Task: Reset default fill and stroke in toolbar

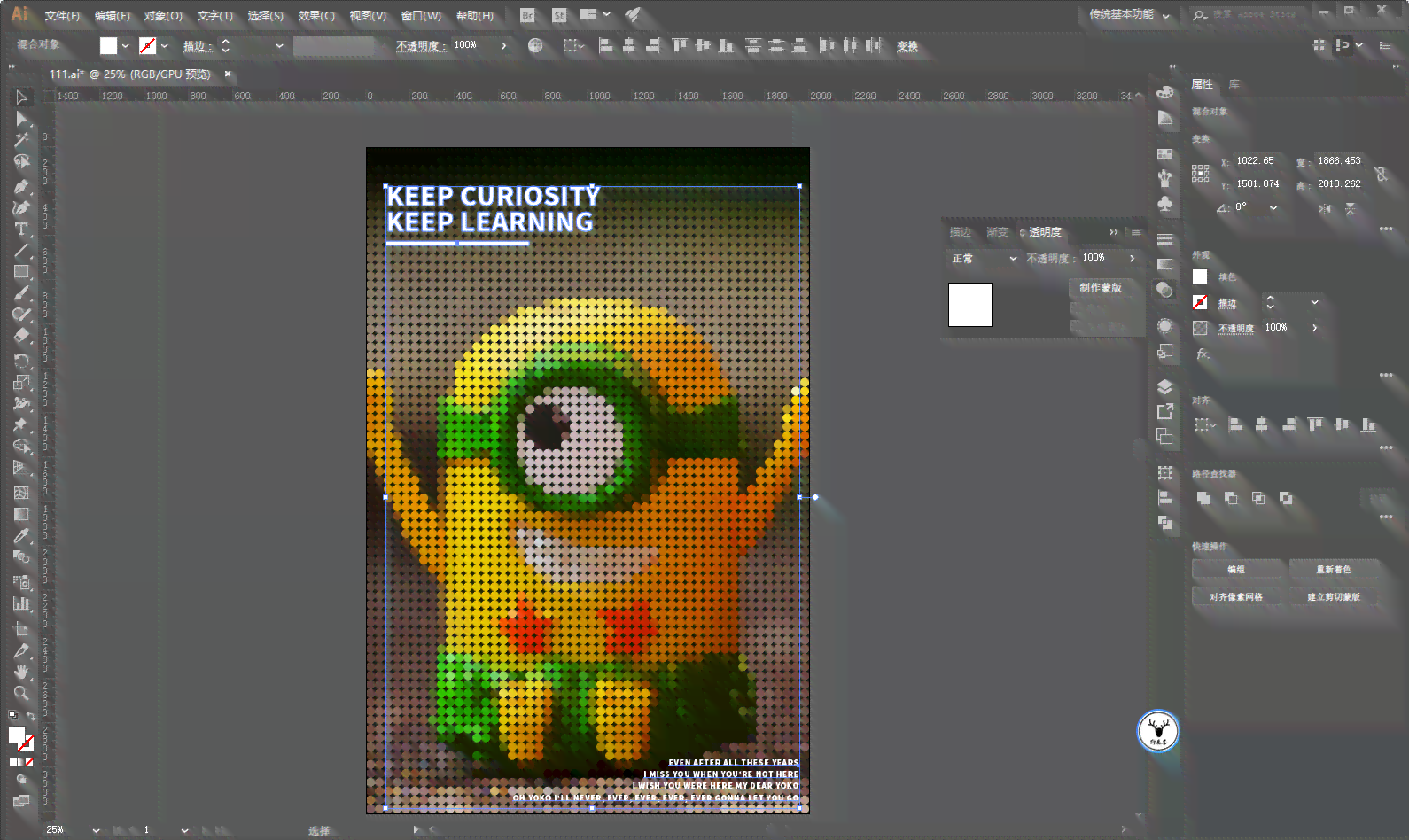Action: tap(12, 715)
